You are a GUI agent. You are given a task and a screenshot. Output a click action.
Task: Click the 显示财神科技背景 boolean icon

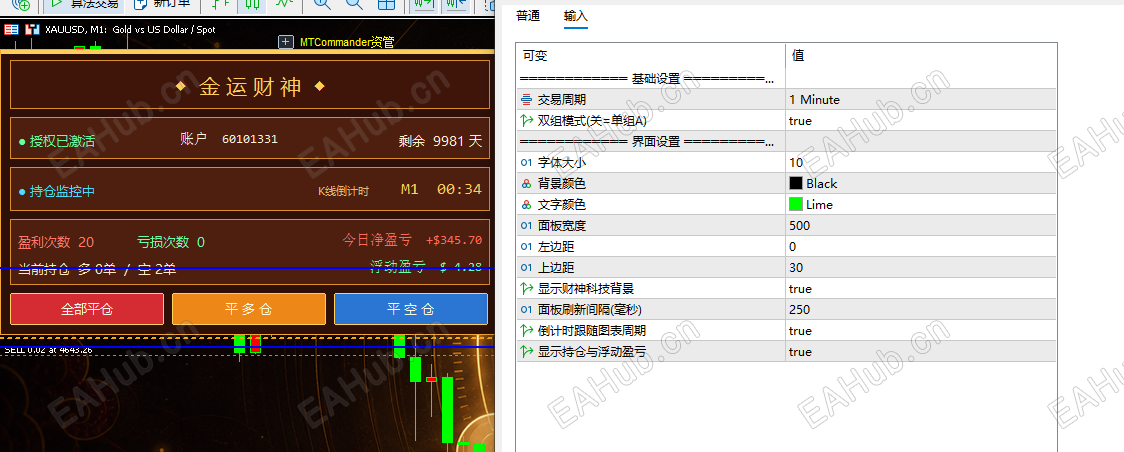pos(527,289)
